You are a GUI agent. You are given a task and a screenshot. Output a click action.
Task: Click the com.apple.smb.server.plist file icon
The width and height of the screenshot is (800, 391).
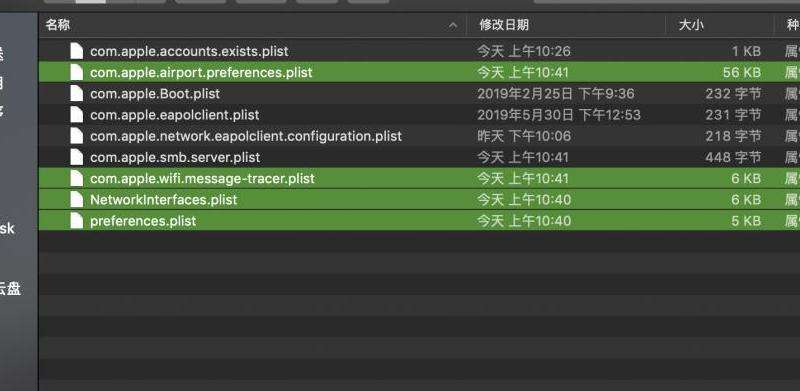click(77, 157)
